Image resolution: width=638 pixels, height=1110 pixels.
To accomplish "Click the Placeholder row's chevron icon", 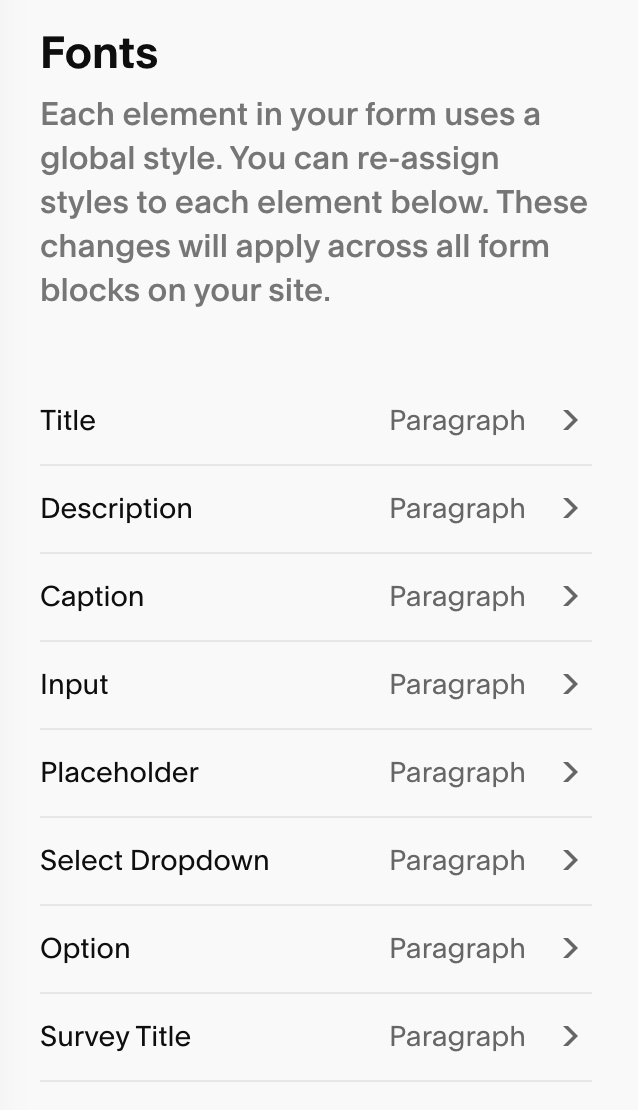I will point(571,772).
